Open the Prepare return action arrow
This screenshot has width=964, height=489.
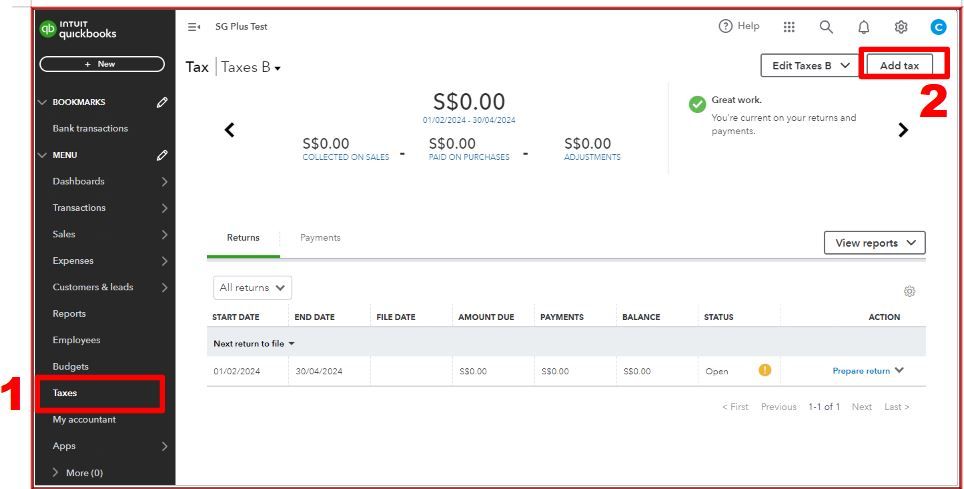pyautogui.click(x=899, y=370)
